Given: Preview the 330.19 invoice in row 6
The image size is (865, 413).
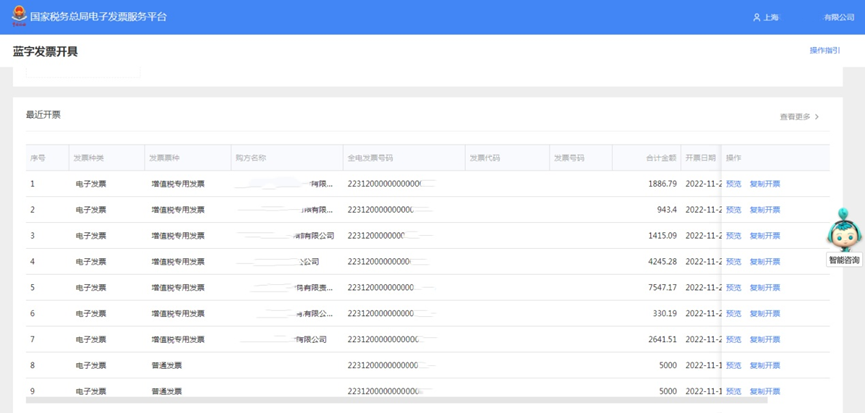Looking at the screenshot, I should [733, 314].
